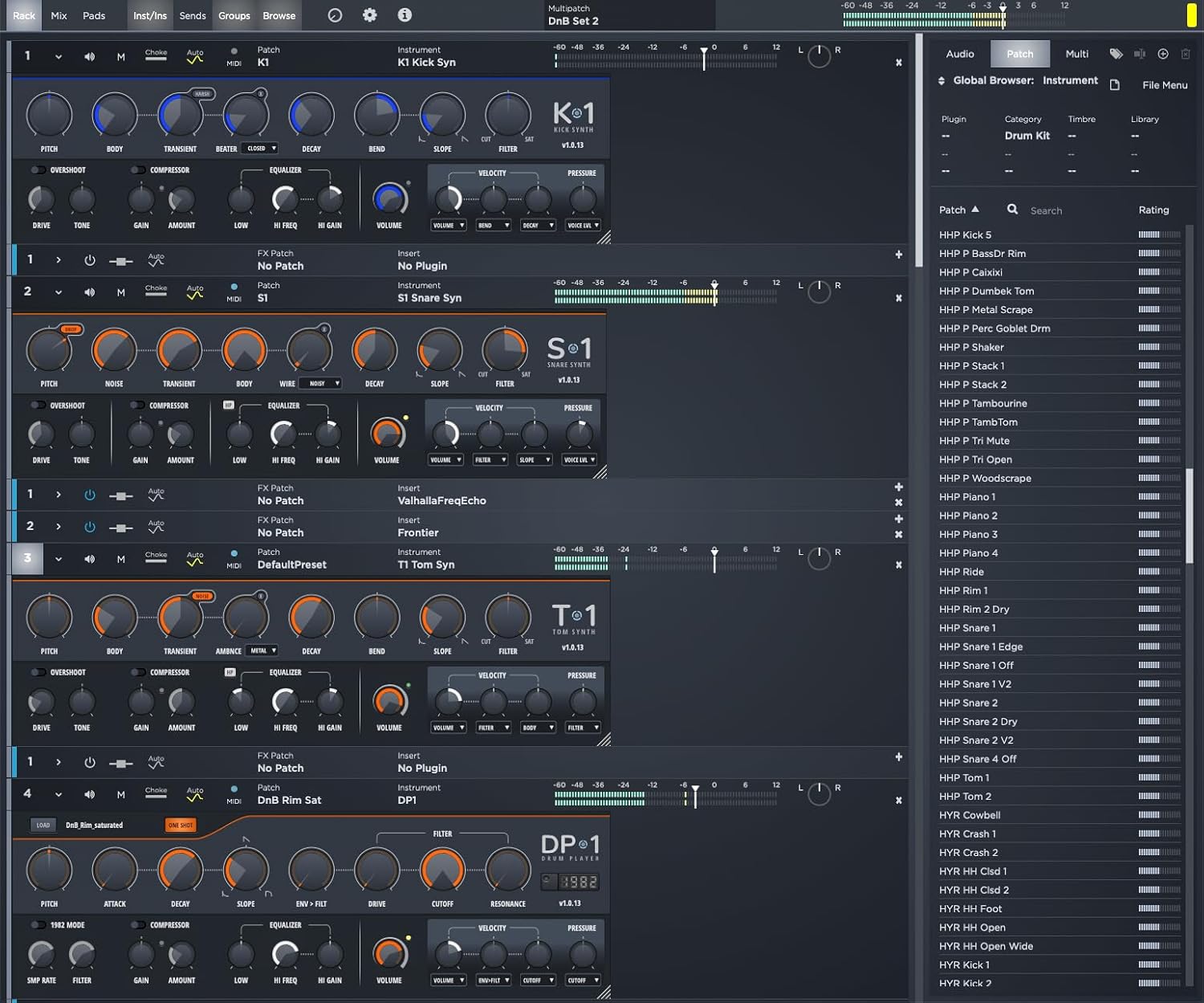Toggle the power button on the ValhallaFreqEcho insert
Viewport: 1204px width, 1003px height.
click(89, 494)
